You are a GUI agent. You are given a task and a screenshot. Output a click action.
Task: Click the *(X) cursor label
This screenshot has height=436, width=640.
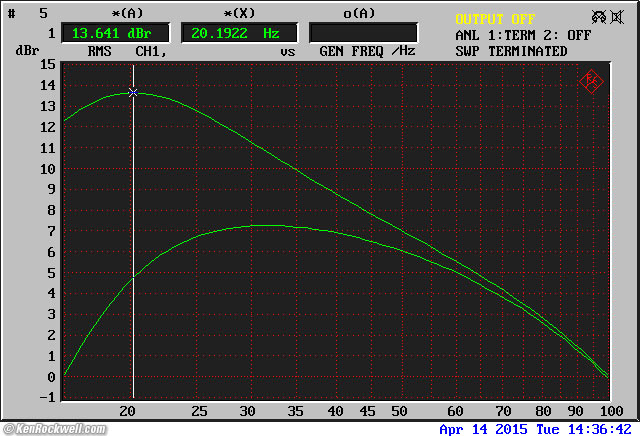pos(239,13)
